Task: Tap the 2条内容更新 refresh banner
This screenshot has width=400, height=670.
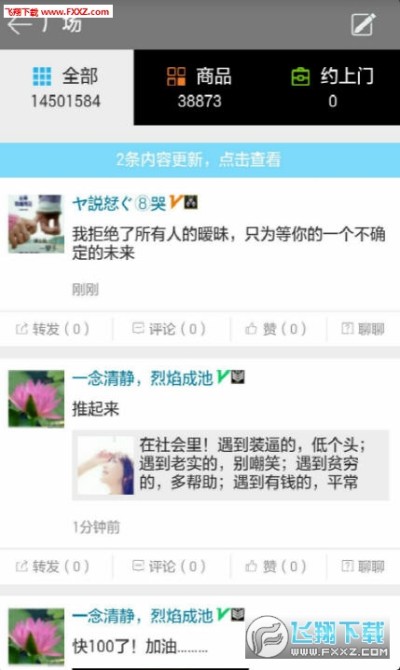Action: point(200,160)
